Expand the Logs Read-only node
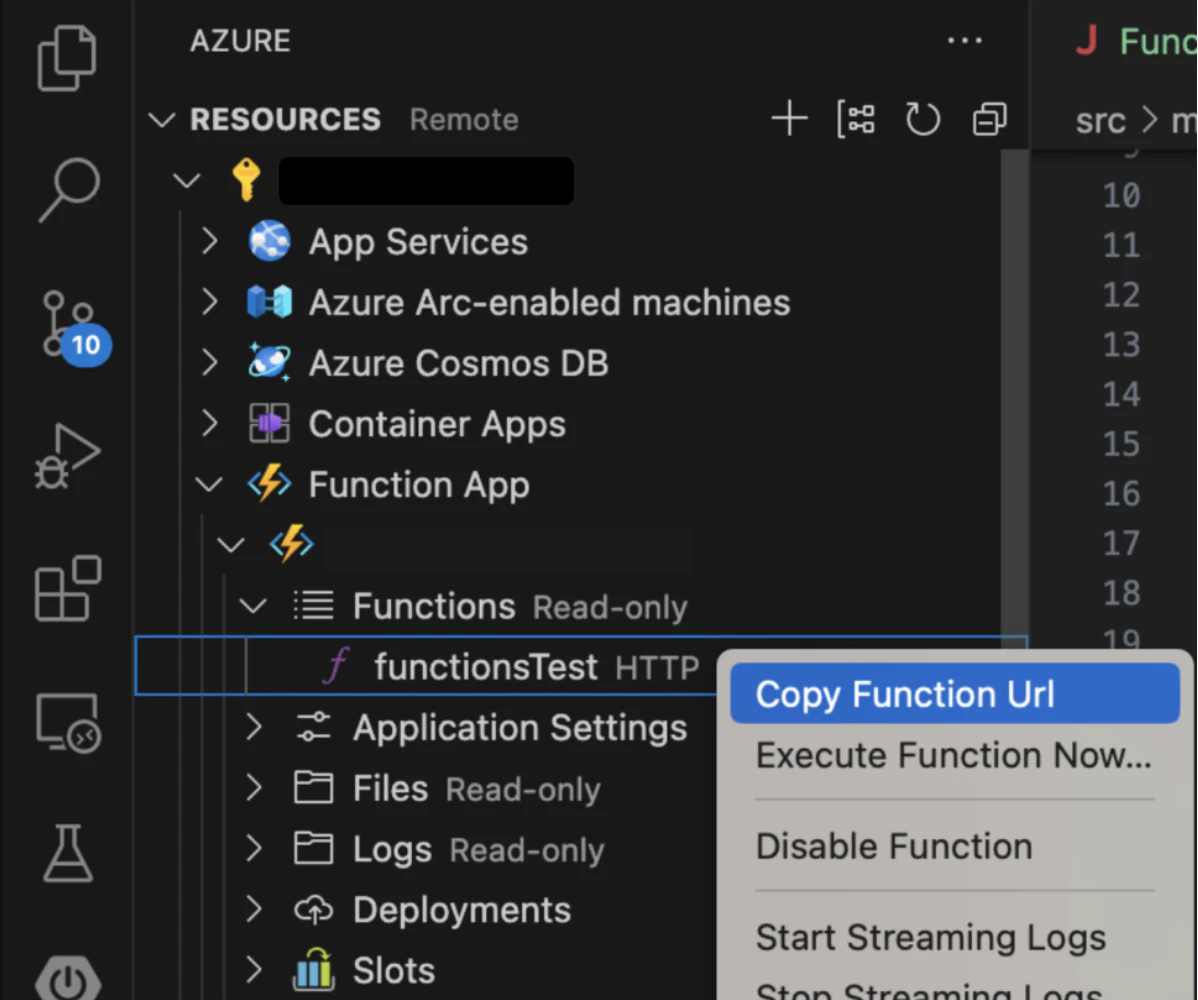The height and width of the screenshot is (1000, 1198). coord(254,848)
